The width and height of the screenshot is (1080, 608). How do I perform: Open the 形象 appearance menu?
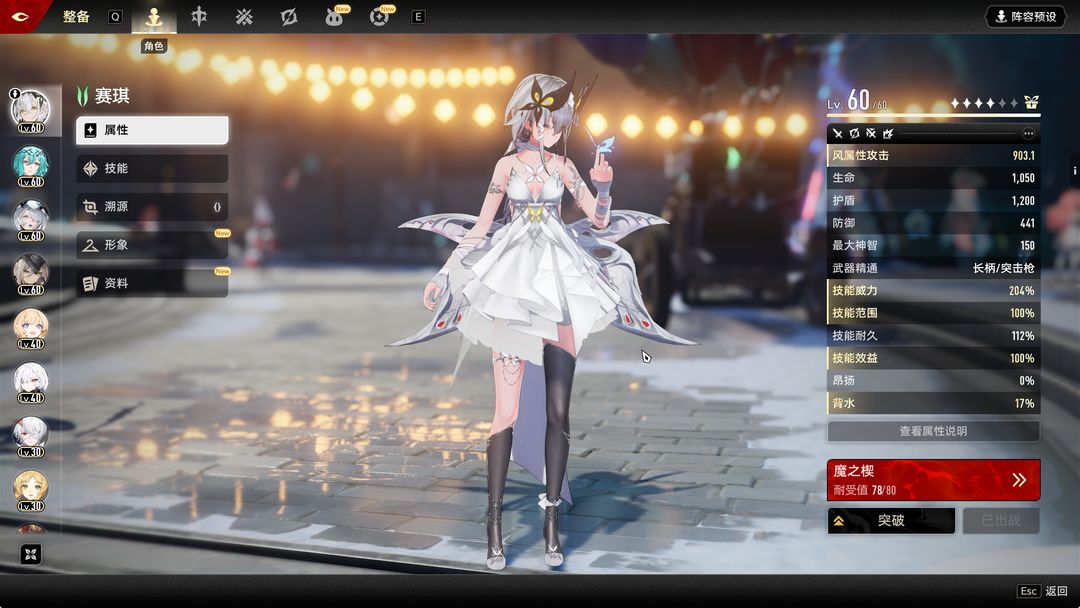pos(152,244)
